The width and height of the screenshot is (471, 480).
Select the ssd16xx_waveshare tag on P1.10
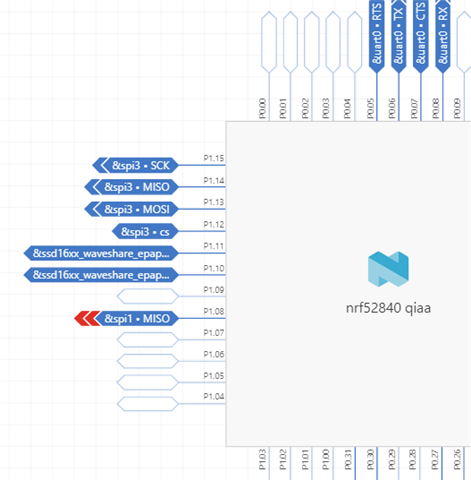click(x=101, y=275)
